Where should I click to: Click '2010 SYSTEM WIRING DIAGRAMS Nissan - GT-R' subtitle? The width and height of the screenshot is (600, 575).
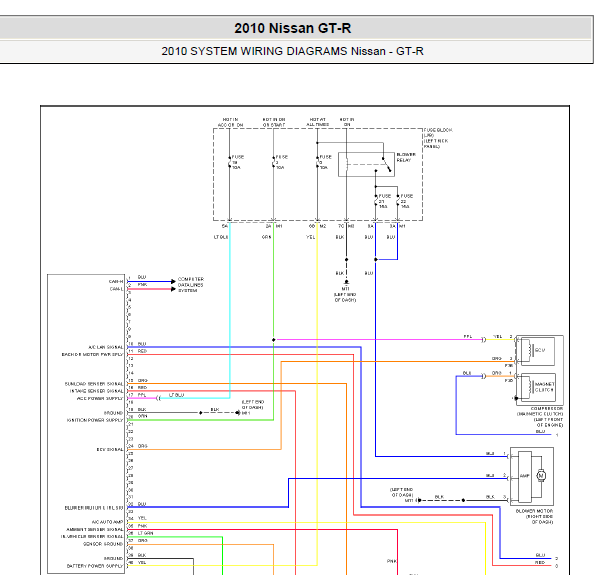(x=292, y=51)
